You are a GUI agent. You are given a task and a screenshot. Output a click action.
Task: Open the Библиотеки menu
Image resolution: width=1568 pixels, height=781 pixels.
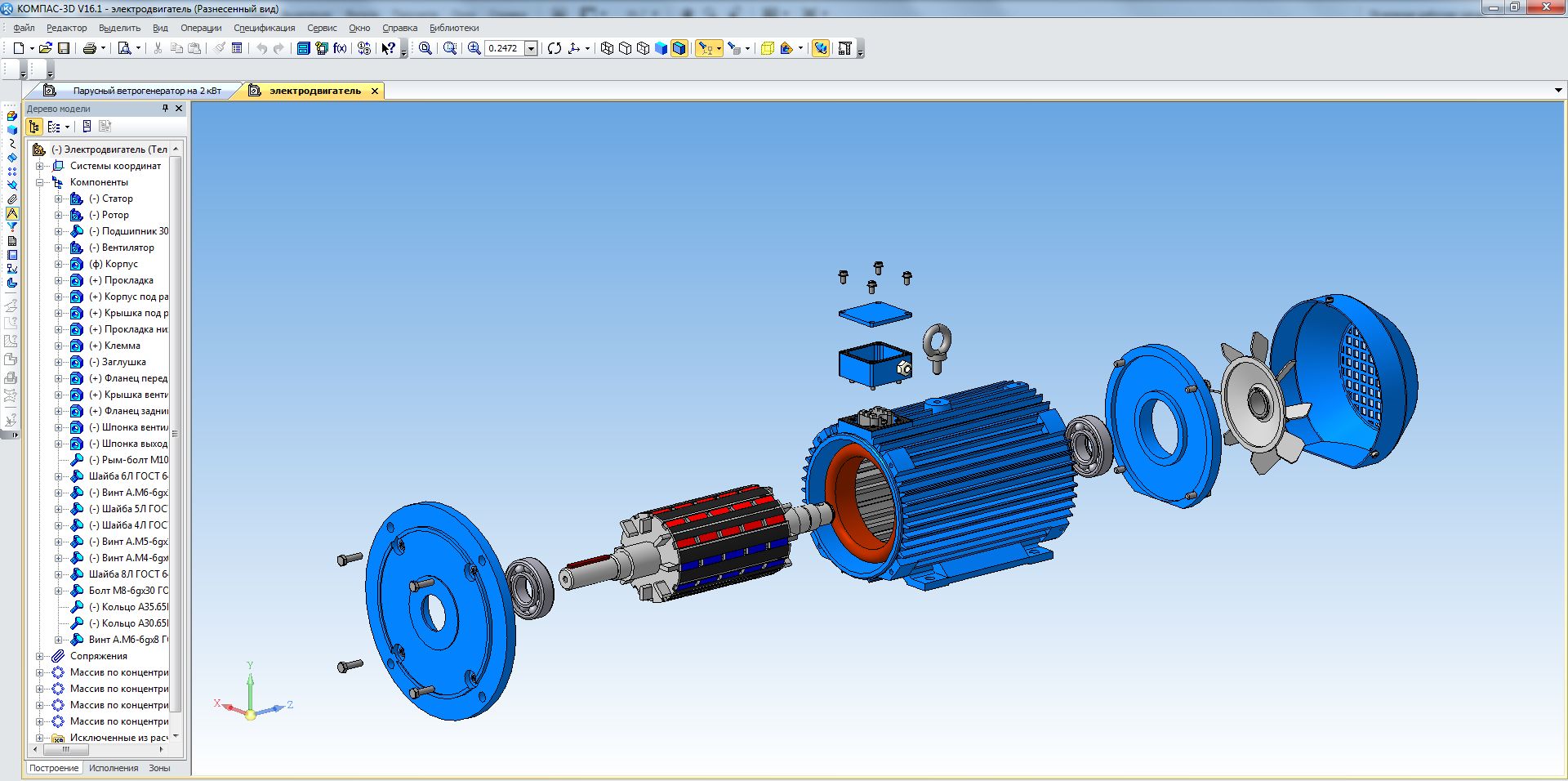454,28
